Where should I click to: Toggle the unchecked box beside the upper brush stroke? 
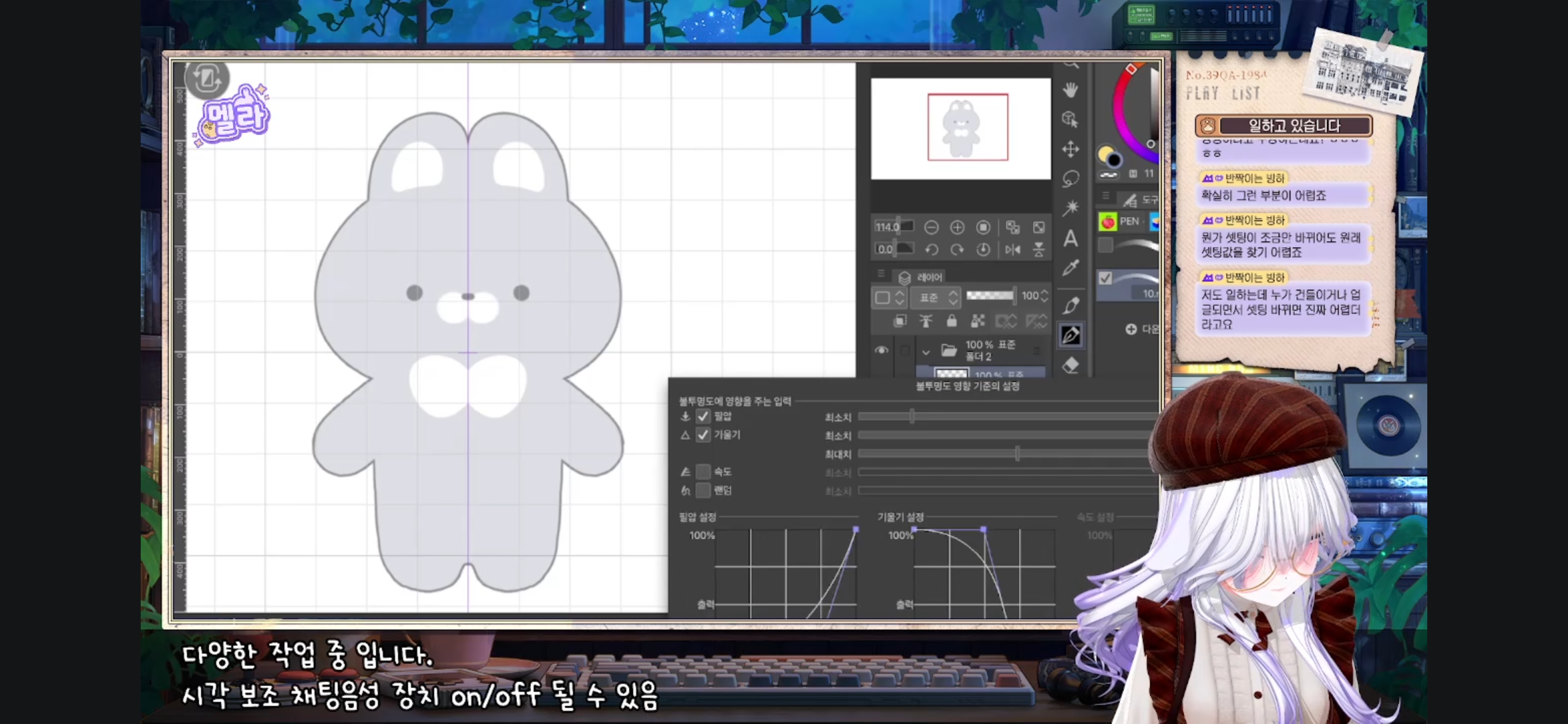pyautogui.click(x=1106, y=245)
